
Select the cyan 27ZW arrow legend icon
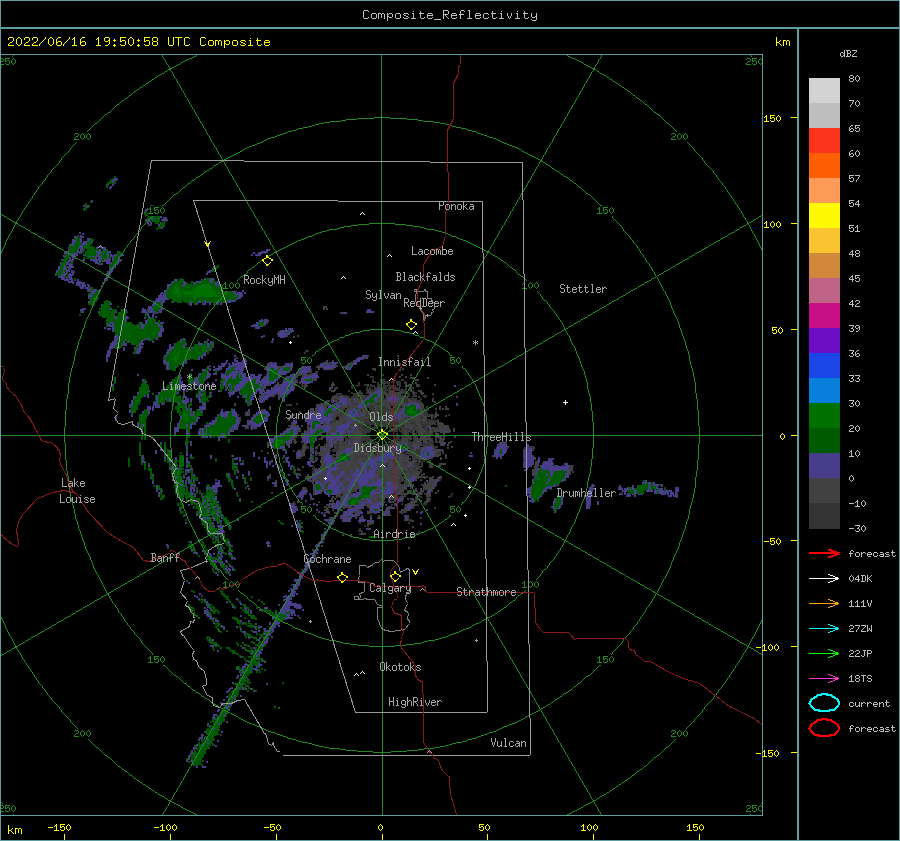(x=824, y=629)
